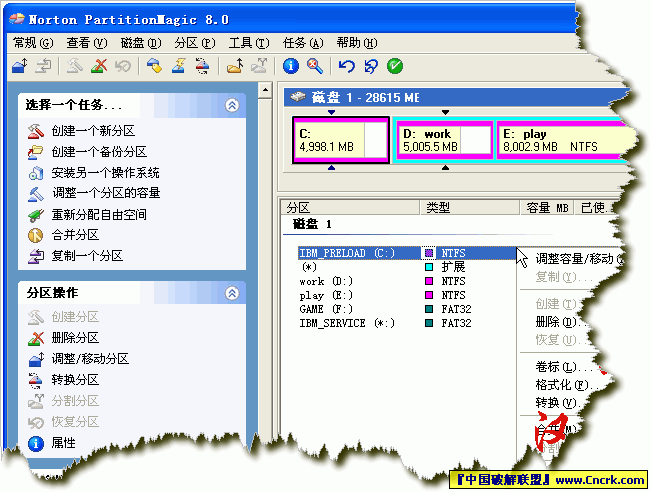
Task: Click the 磁盘 1 - 28615 MB header
Action: (457, 98)
